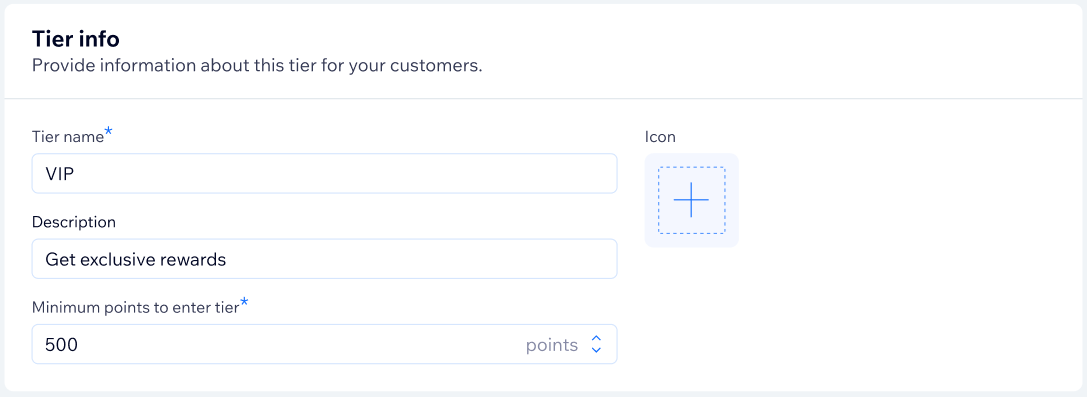Focus the Tier name input field

(x=324, y=174)
